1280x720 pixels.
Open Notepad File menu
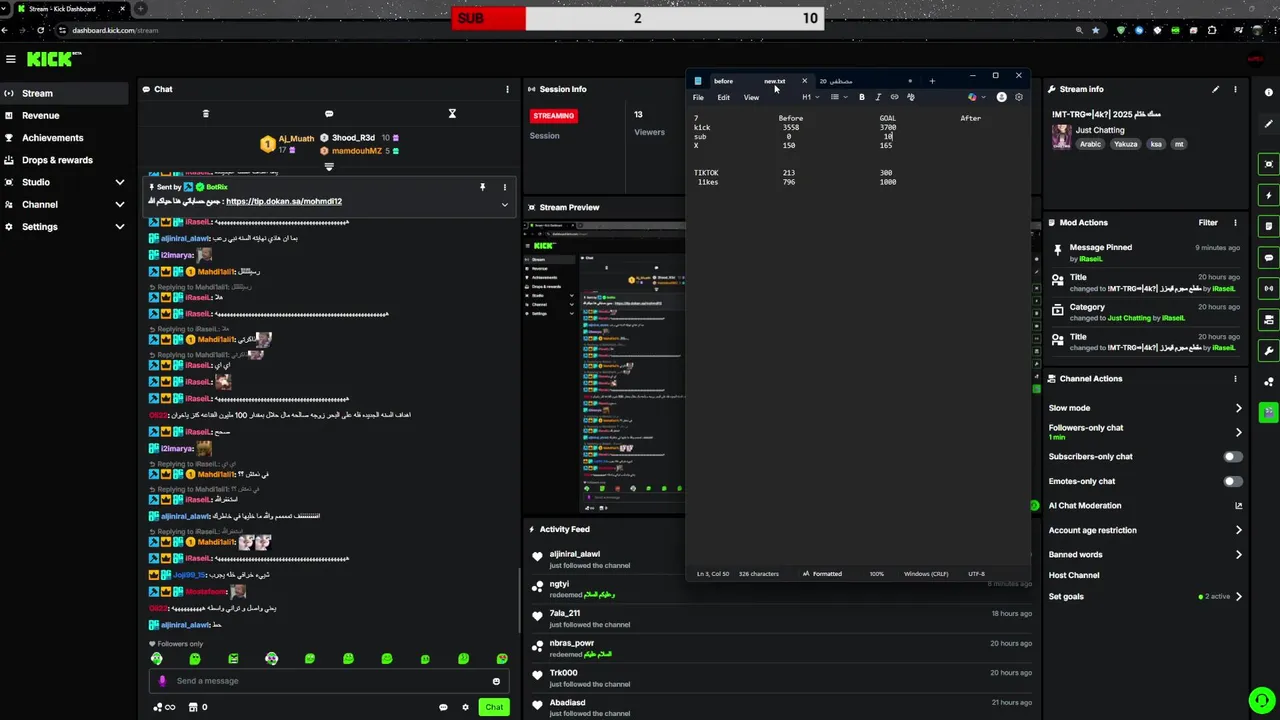[x=698, y=97]
